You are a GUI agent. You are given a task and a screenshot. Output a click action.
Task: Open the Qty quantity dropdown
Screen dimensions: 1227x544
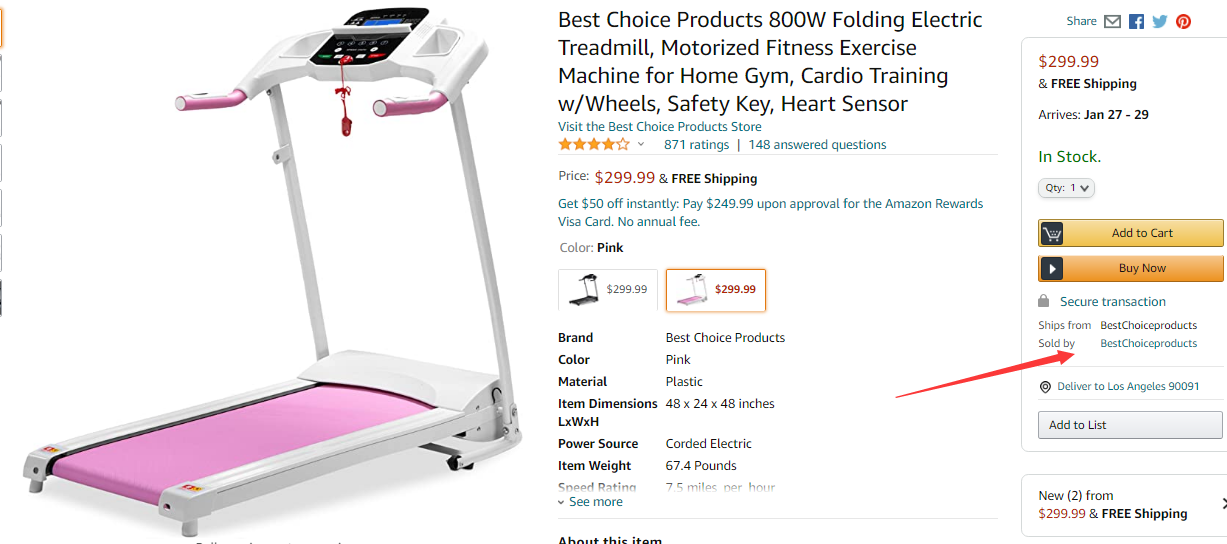pos(1067,187)
